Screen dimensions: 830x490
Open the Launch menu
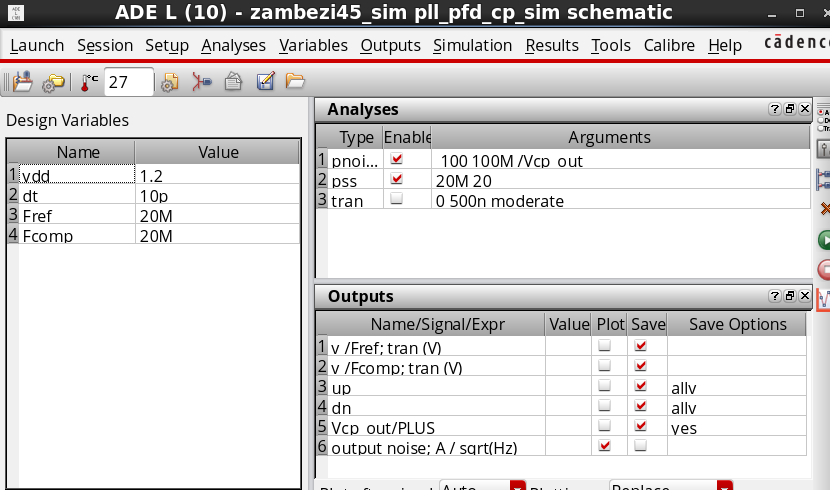click(37, 46)
